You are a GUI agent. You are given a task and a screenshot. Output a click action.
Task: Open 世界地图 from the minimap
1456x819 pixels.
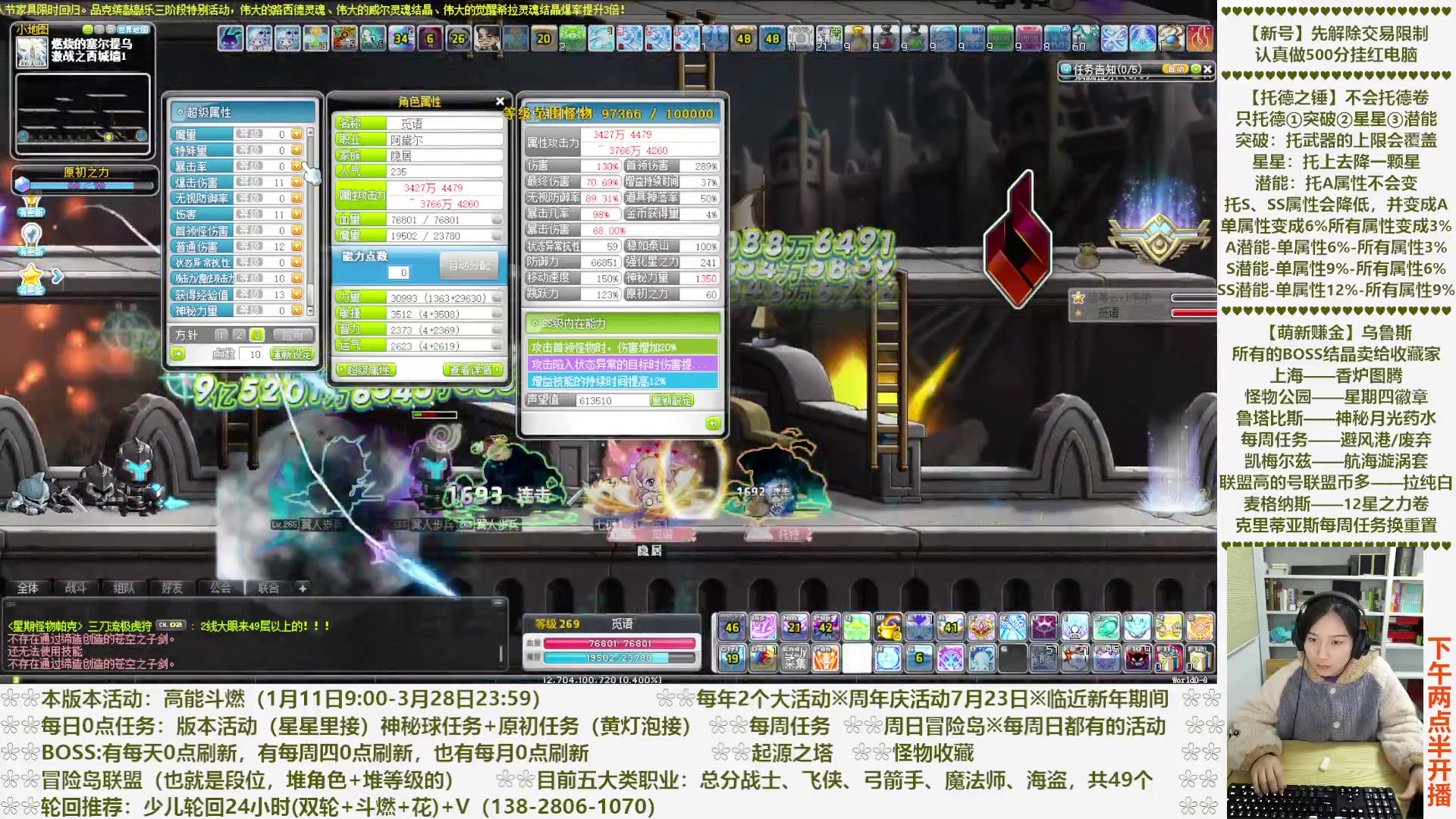coord(133,29)
